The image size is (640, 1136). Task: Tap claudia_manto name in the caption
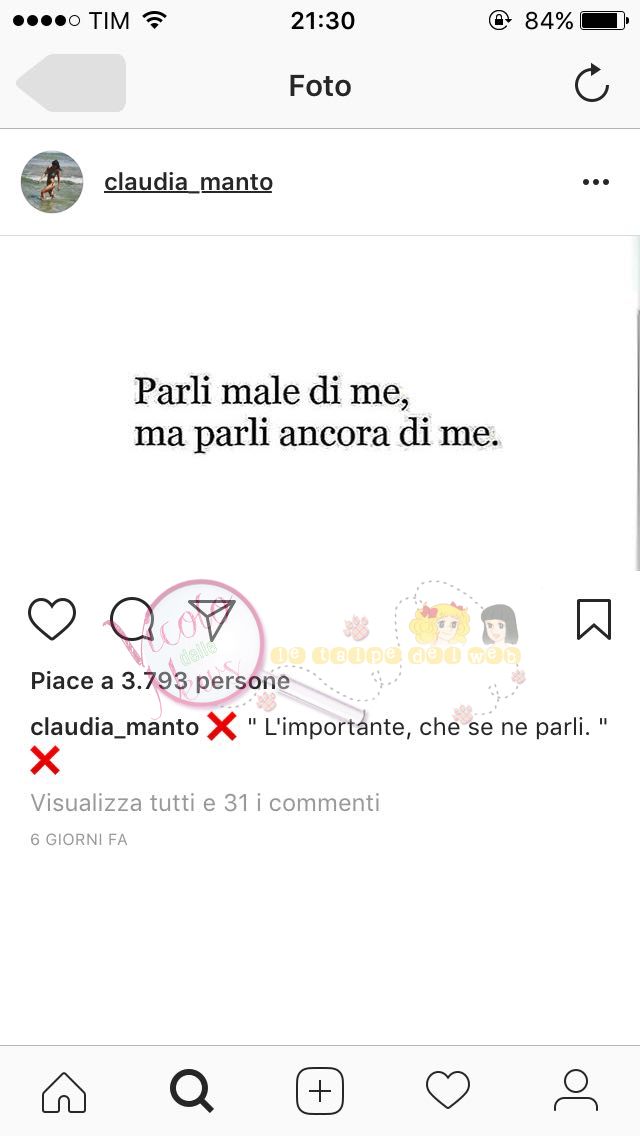click(115, 727)
